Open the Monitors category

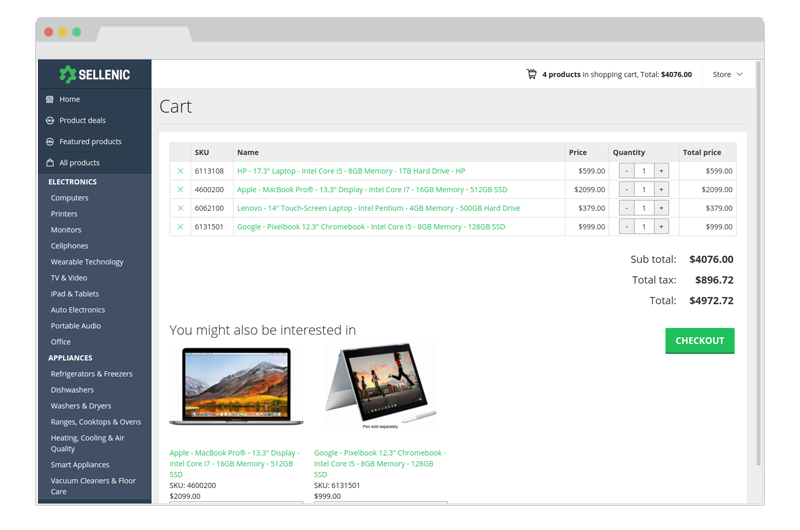click(66, 230)
